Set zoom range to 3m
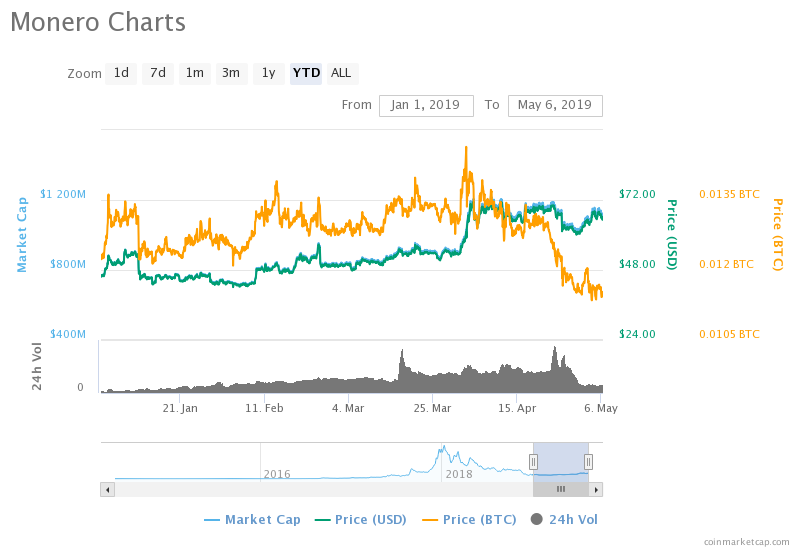 [x=232, y=73]
